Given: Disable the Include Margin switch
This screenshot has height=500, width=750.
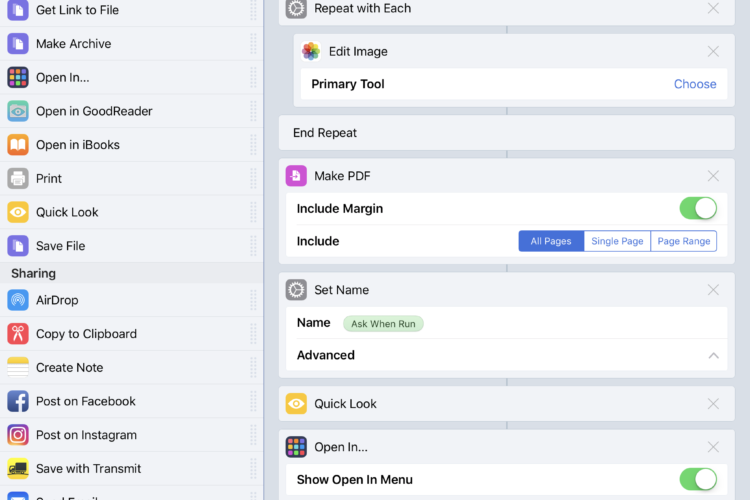Looking at the screenshot, I should 698,209.
